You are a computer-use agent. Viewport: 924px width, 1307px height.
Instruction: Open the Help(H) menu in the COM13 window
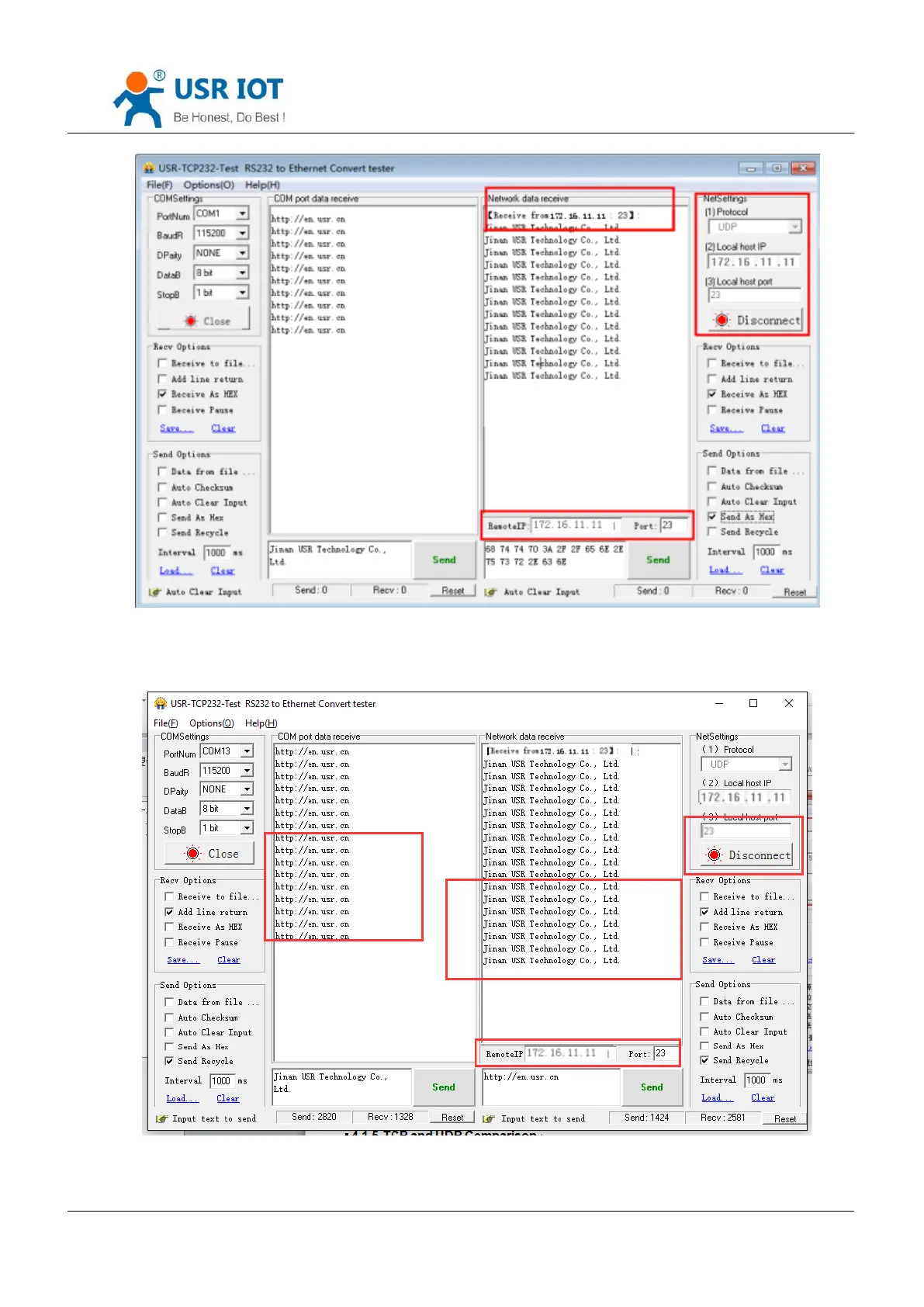click(261, 723)
